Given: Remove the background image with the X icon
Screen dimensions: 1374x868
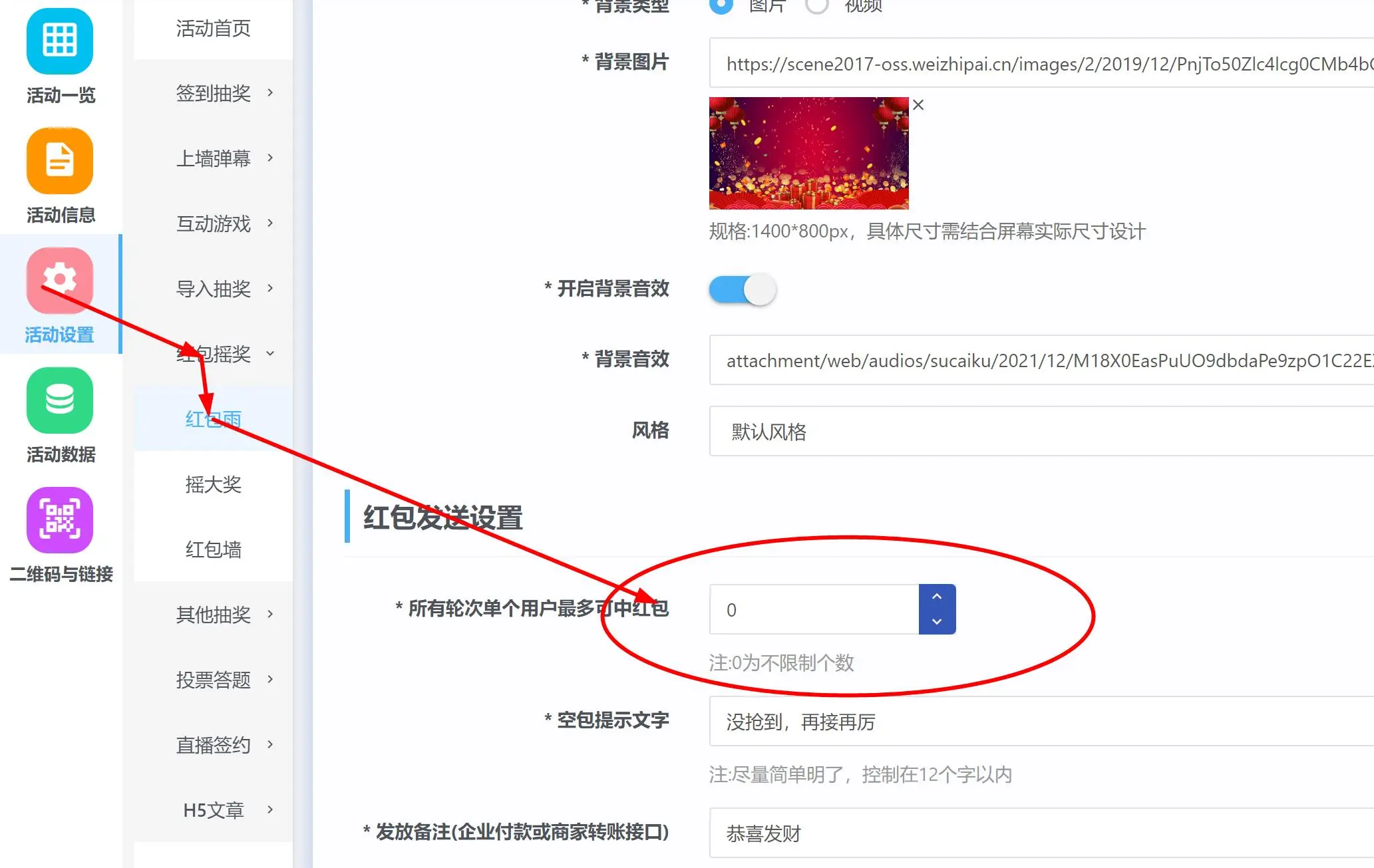Looking at the screenshot, I should (x=918, y=105).
